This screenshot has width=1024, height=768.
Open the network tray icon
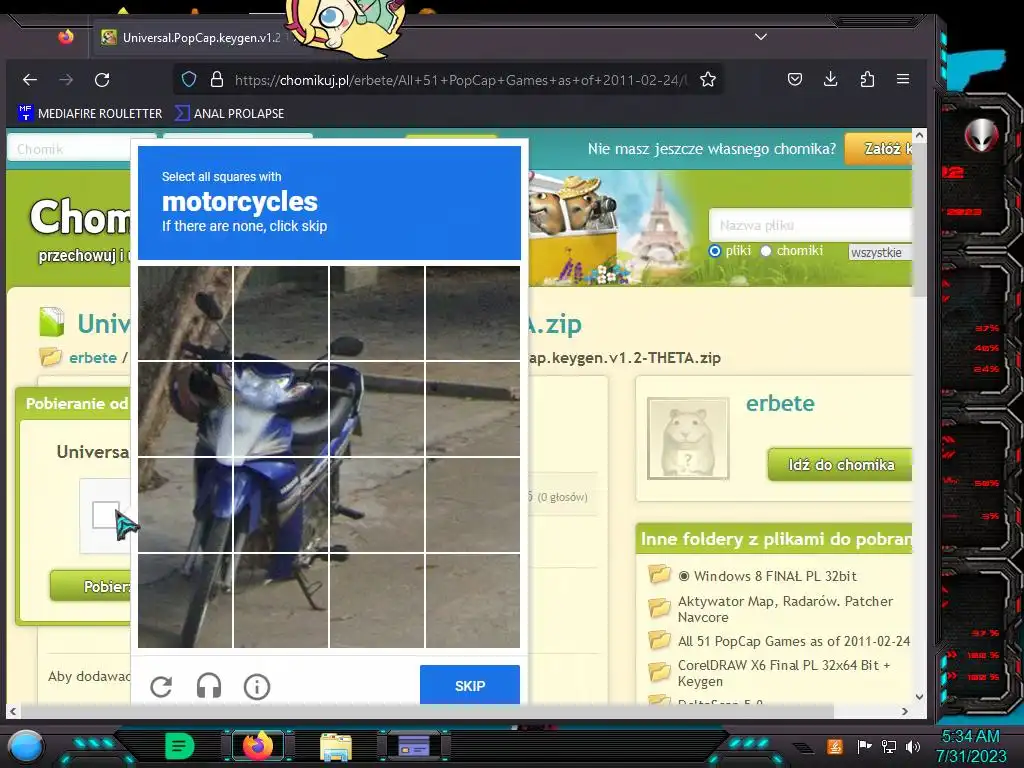[x=889, y=746]
